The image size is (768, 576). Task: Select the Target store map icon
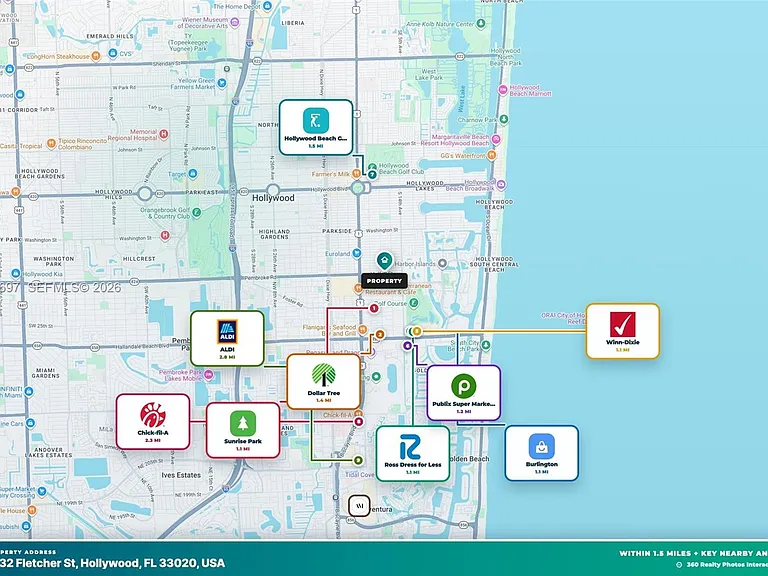tap(193, 173)
